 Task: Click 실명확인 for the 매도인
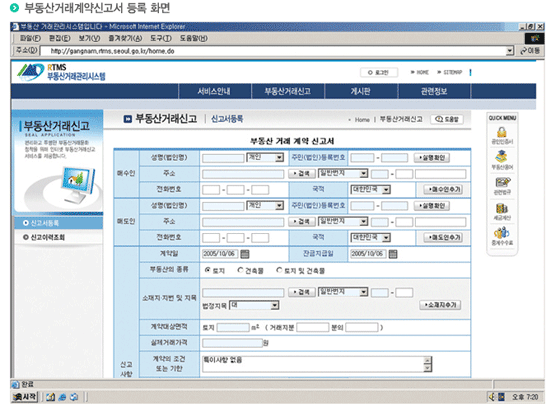(432, 206)
